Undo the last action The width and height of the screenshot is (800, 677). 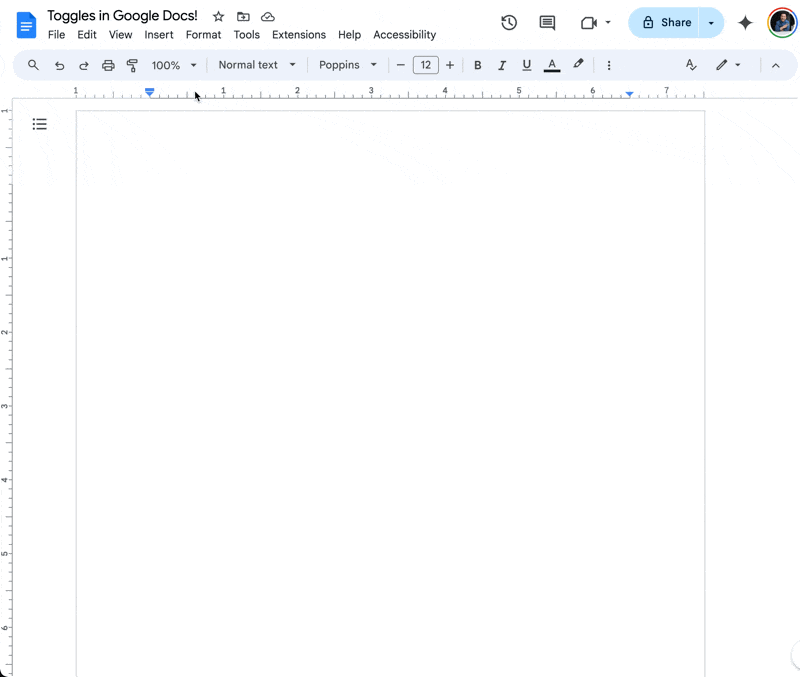[59, 65]
